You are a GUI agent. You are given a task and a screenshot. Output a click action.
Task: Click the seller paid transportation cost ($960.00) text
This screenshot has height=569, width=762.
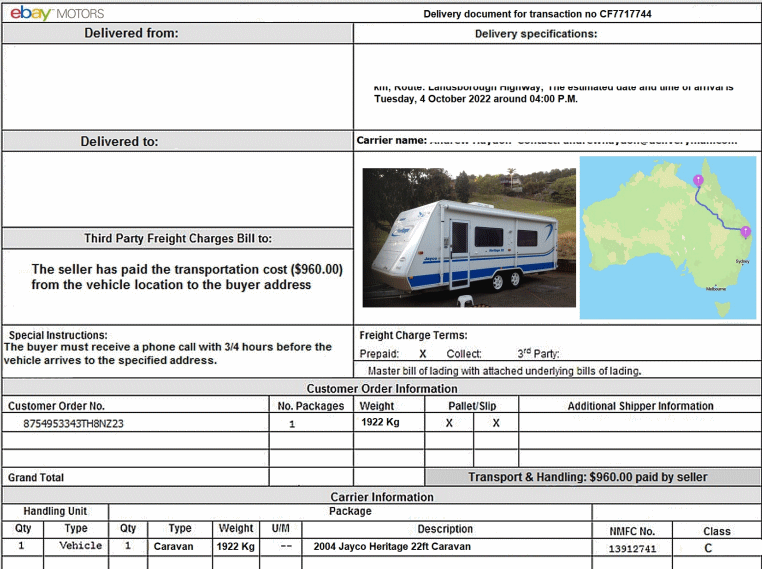[187, 277]
